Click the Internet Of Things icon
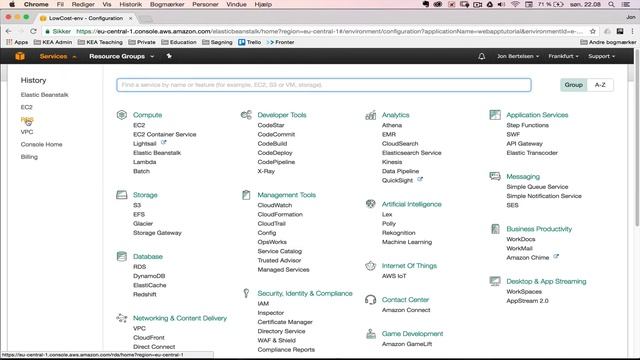The height and width of the screenshot is (360, 640). click(371, 265)
